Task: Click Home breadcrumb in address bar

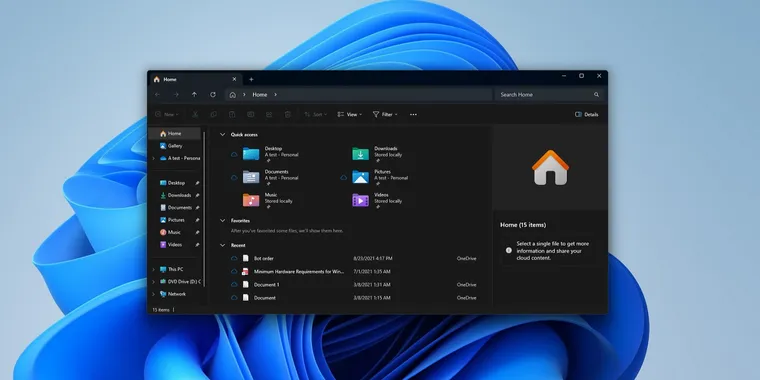Action: [260, 95]
